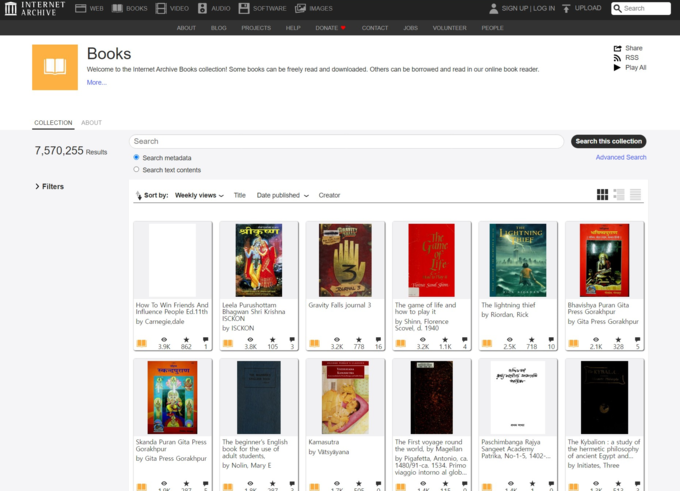This screenshot has width=680, height=491.
Task: Open The Kybalion title link
Action: [x=604, y=449]
